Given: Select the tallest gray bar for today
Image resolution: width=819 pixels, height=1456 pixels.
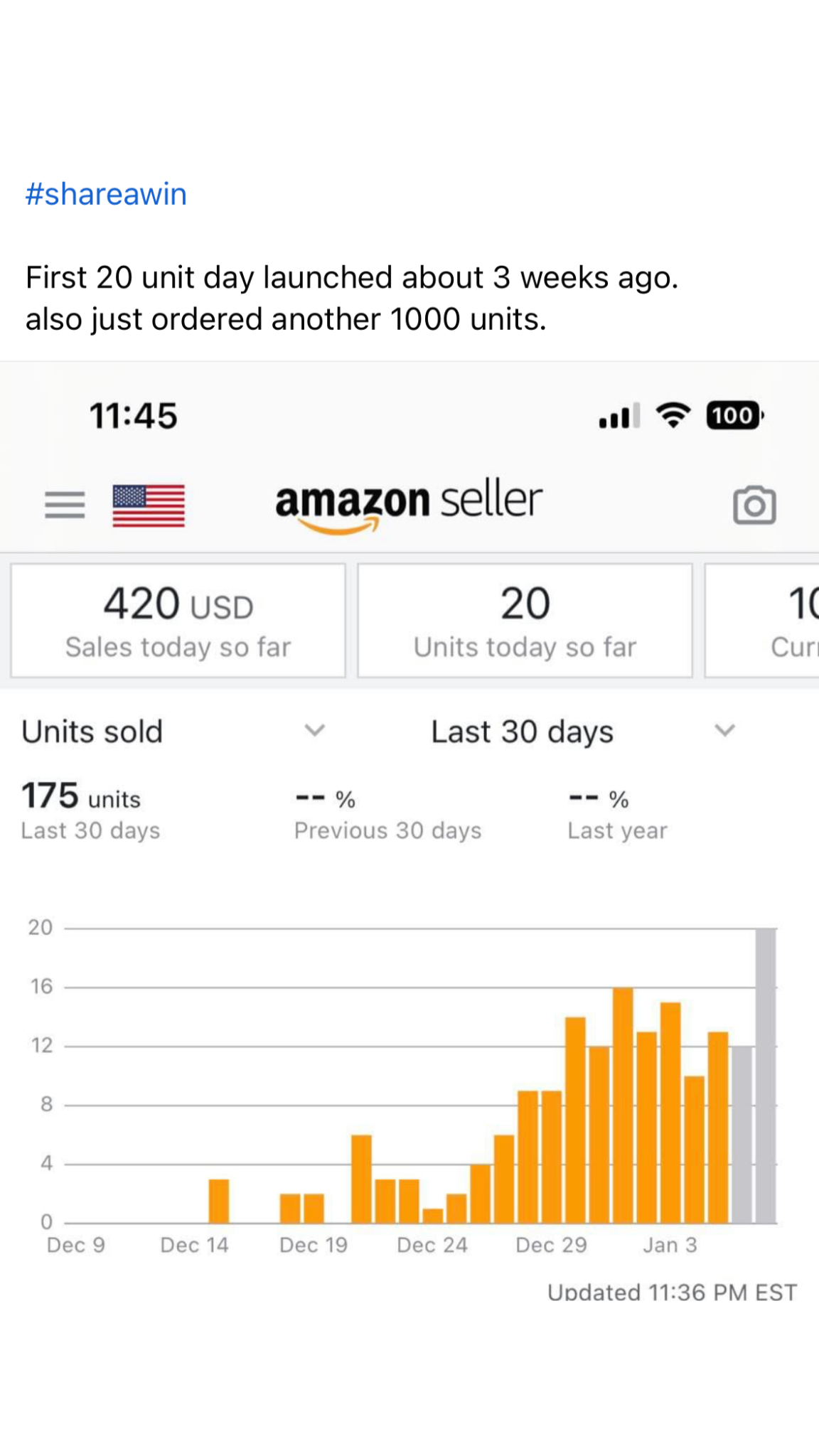Looking at the screenshot, I should coord(766,1075).
